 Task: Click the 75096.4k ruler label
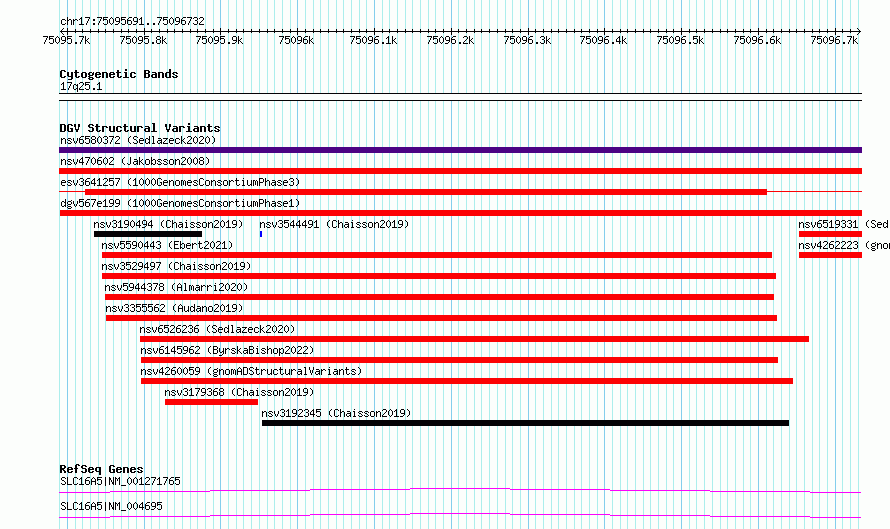(x=603, y=40)
